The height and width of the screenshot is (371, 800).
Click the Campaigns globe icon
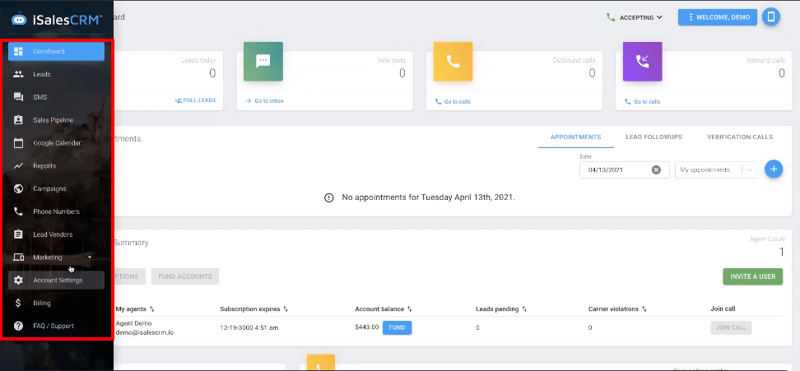click(x=18, y=189)
